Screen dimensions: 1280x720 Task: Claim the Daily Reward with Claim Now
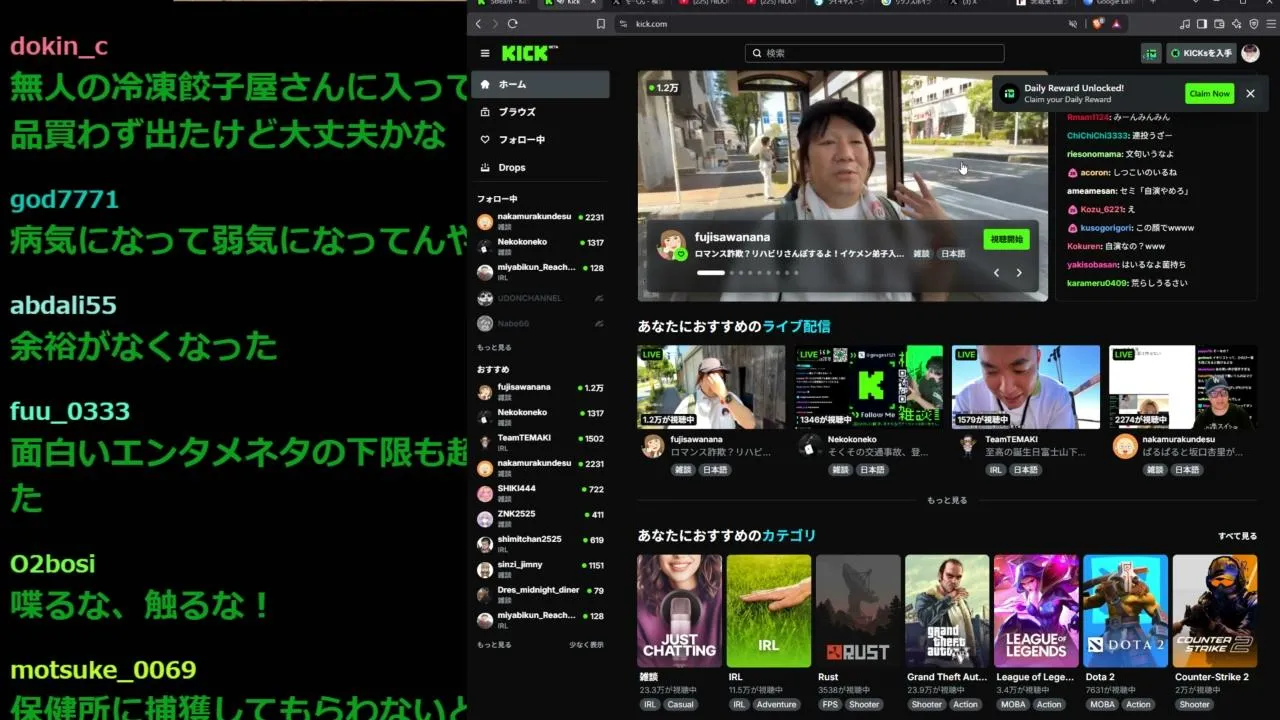[1209, 93]
